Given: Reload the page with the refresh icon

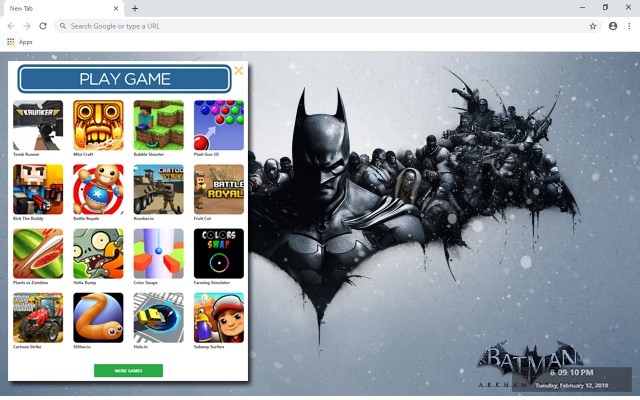Looking at the screenshot, I should click(x=43, y=26).
